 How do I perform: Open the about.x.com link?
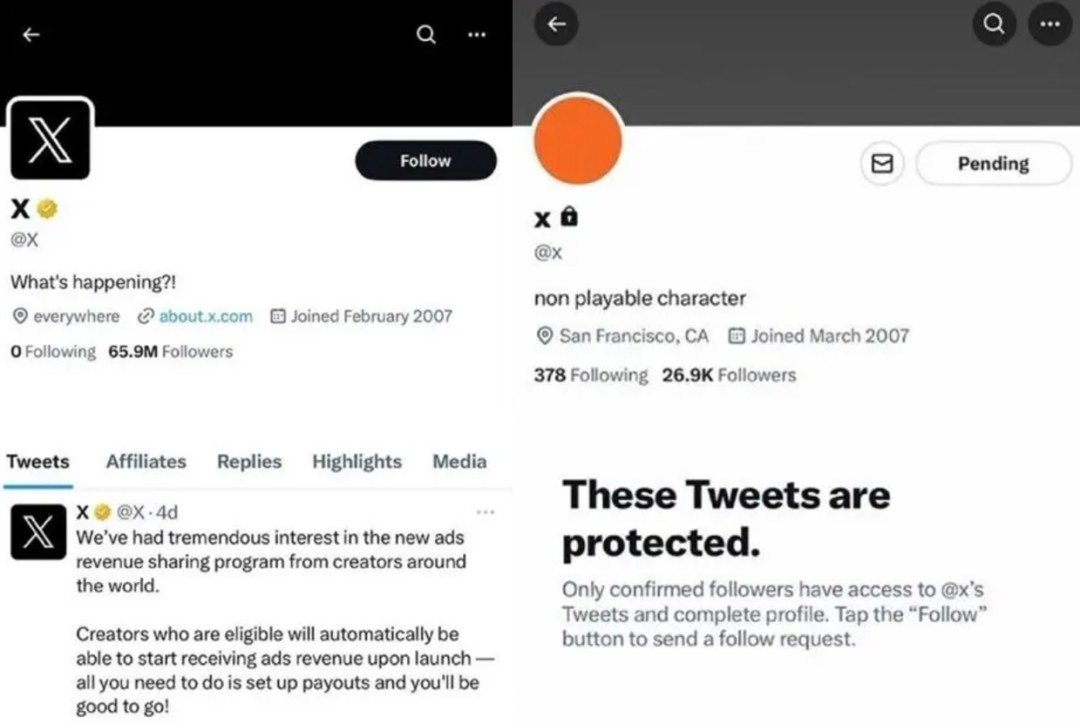205,316
